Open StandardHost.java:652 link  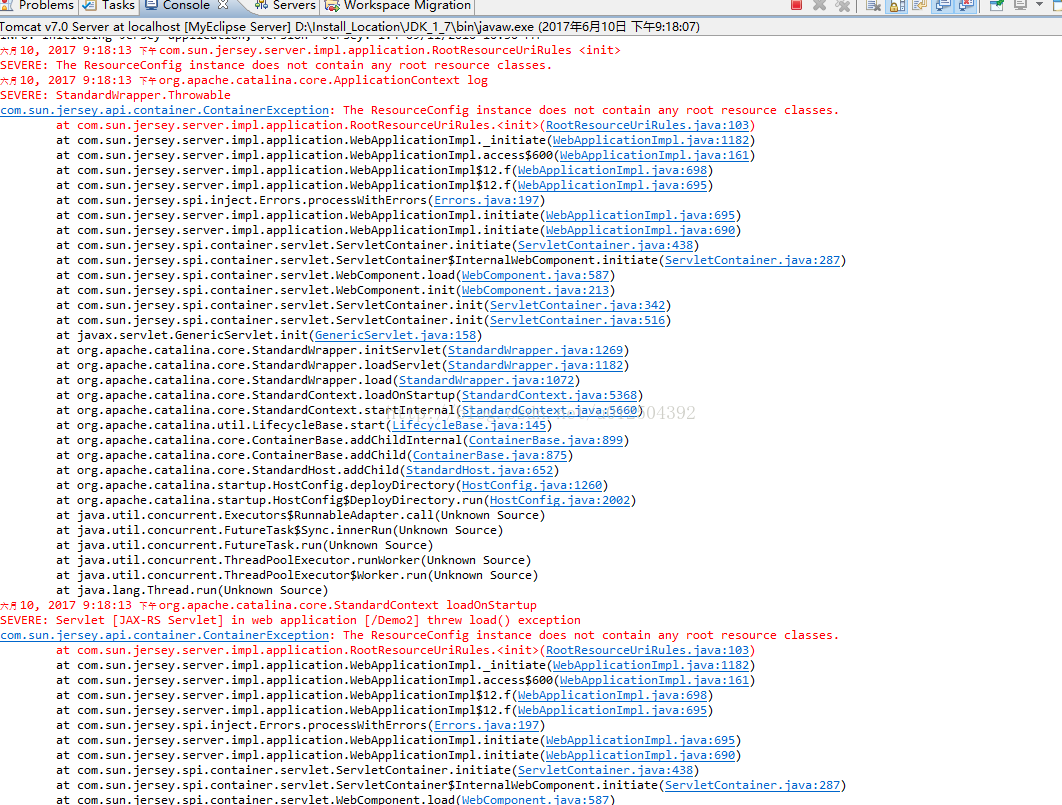pos(480,470)
